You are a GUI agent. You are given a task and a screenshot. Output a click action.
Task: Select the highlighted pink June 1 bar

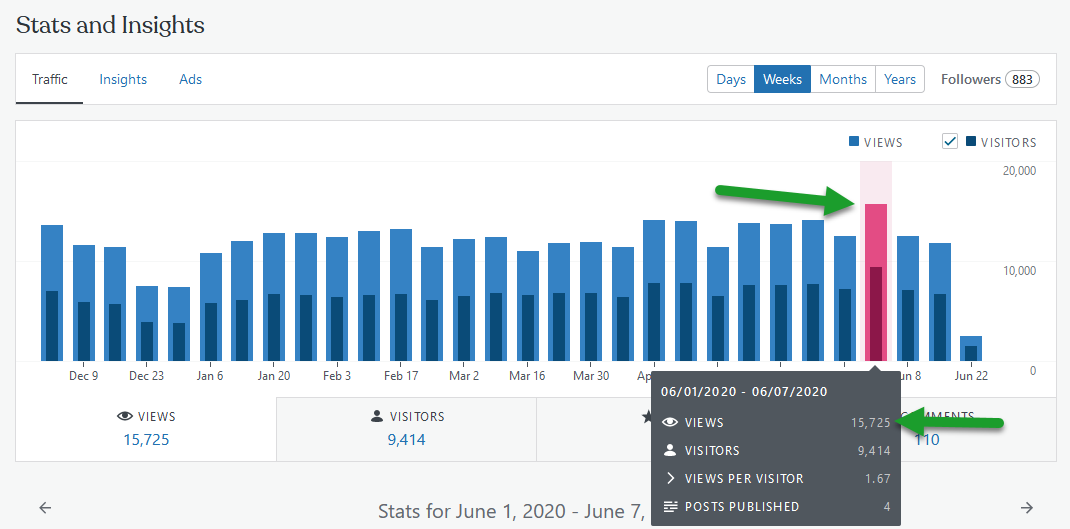pyautogui.click(x=876, y=282)
